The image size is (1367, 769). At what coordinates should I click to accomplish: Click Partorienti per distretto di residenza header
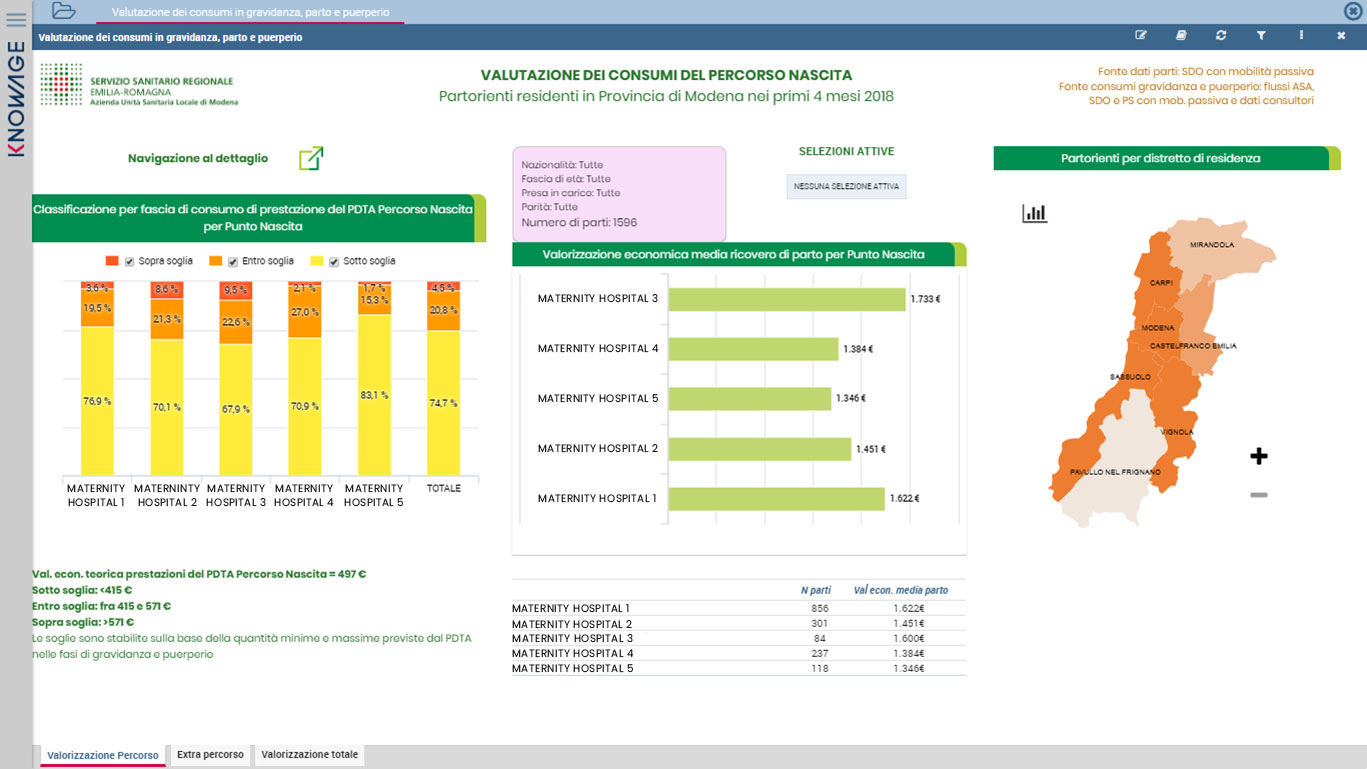pos(1160,158)
